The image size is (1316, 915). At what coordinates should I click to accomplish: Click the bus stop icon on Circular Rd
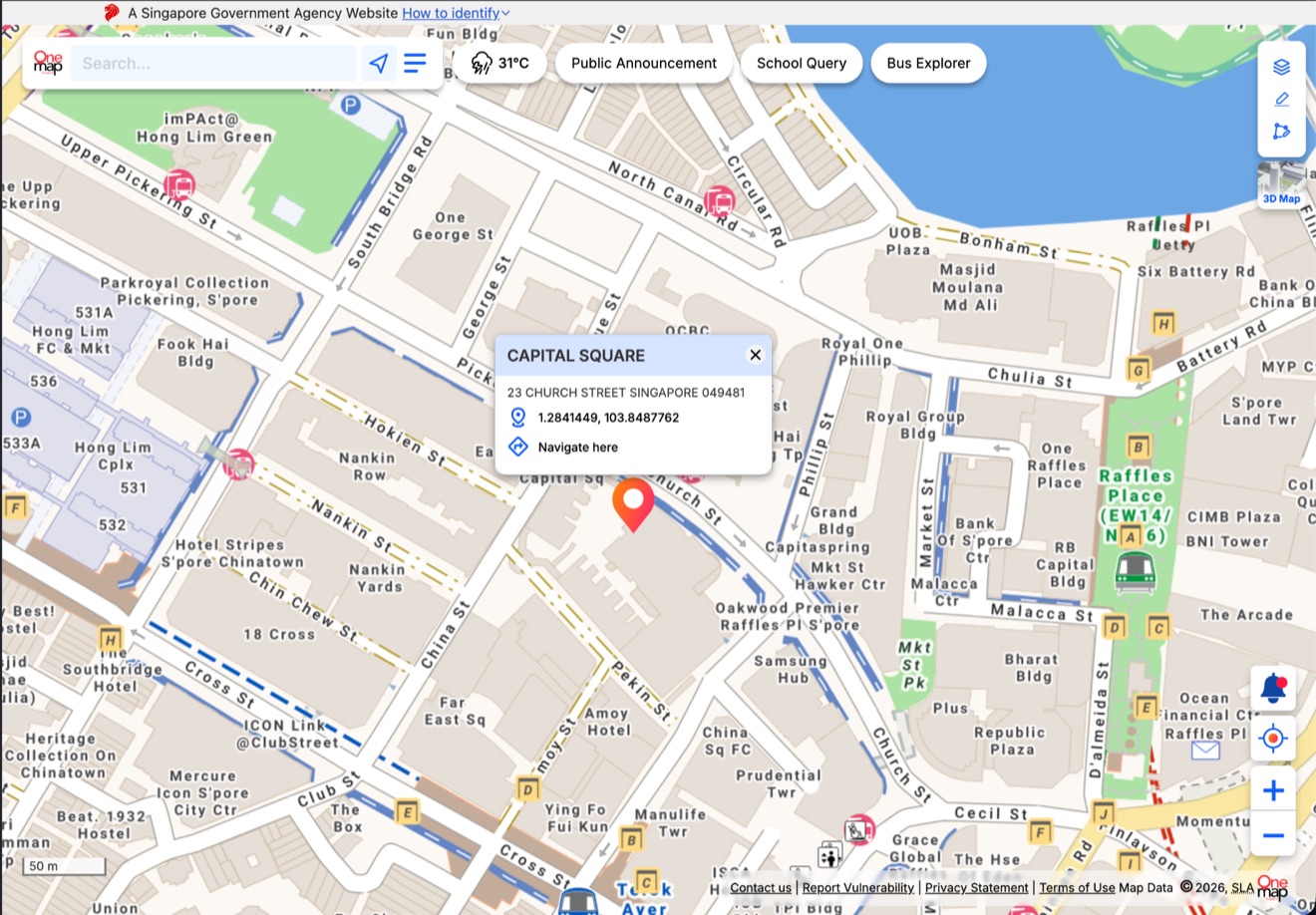719,200
